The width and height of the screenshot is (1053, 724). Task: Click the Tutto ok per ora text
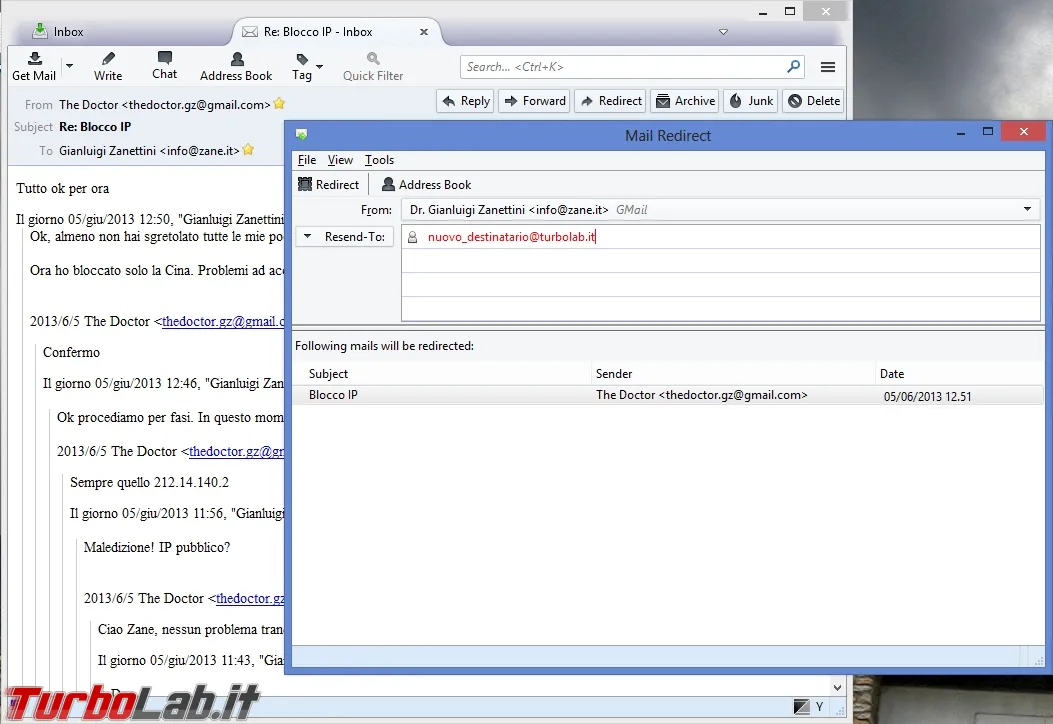[62, 188]
